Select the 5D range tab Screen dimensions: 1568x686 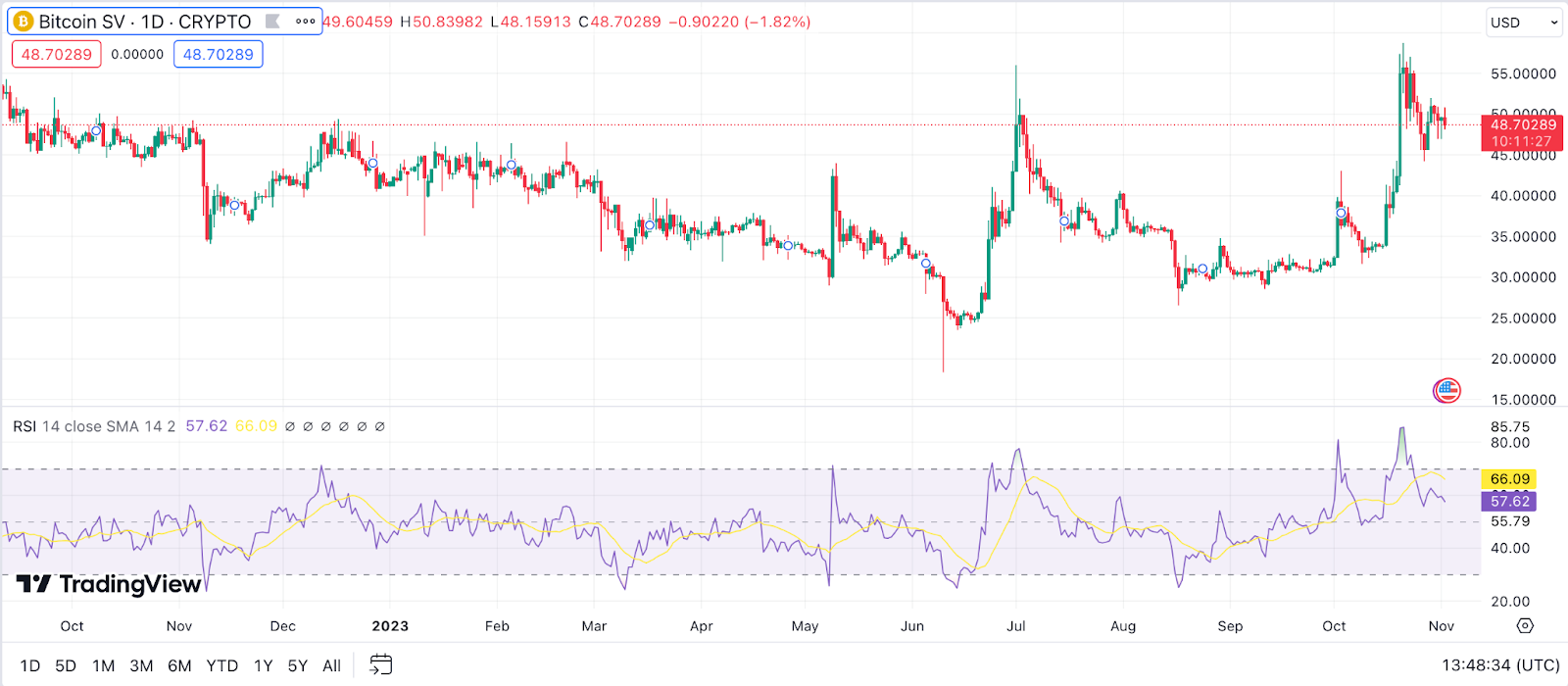point(66,665)
